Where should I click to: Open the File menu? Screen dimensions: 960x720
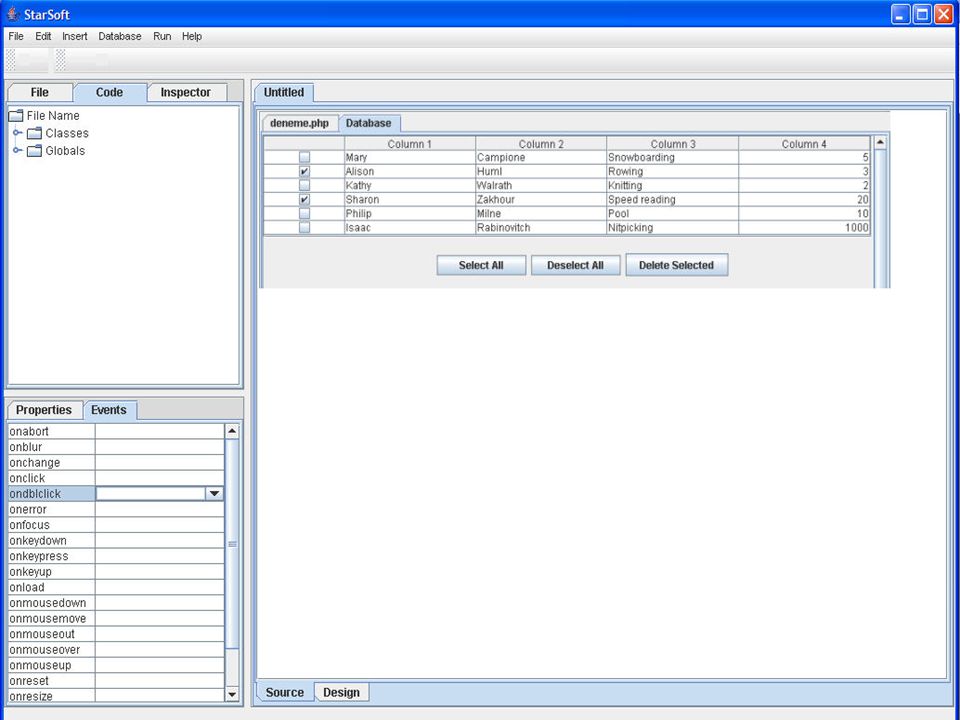16,36
